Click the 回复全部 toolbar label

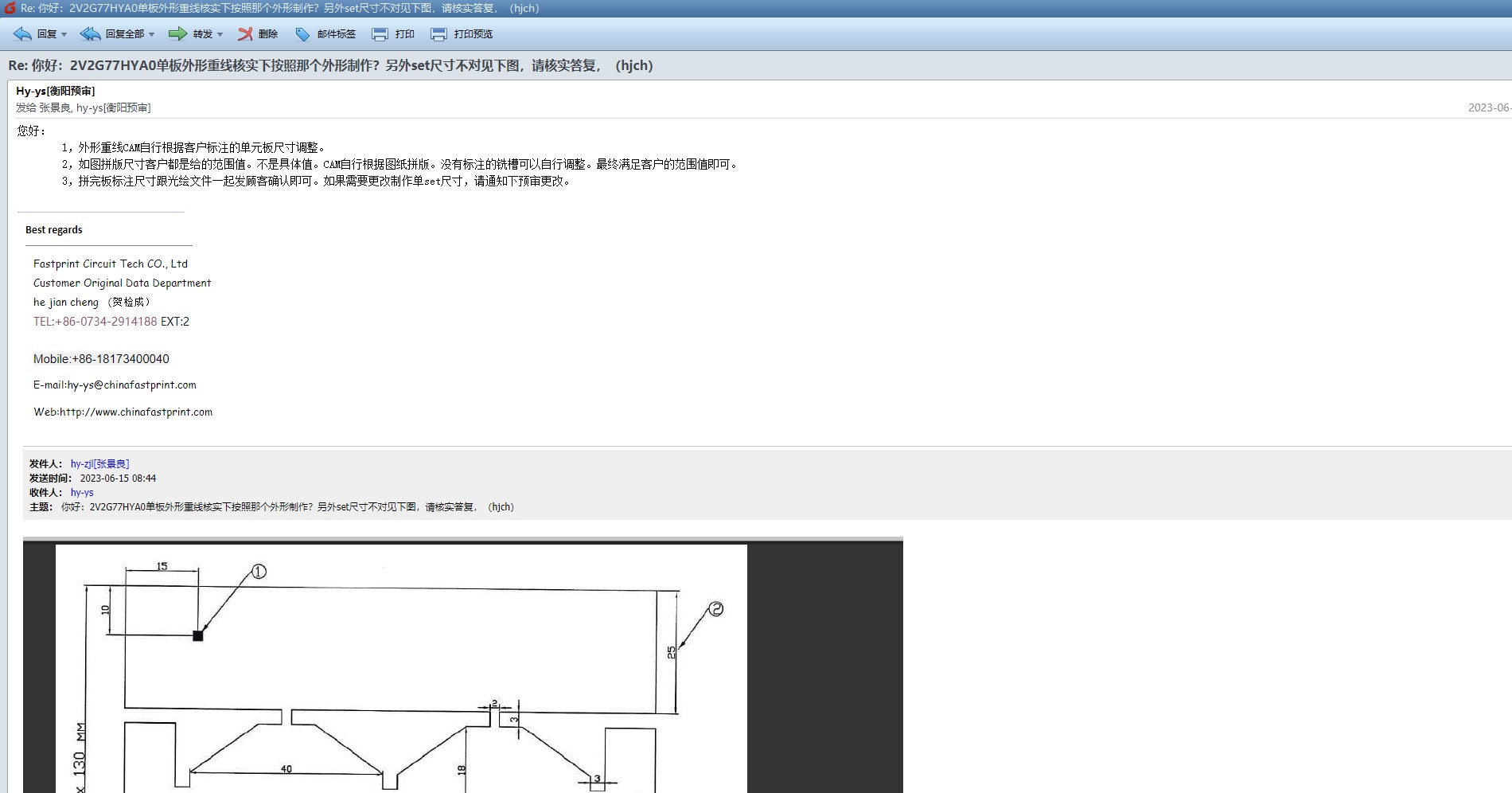coord(125,34)
